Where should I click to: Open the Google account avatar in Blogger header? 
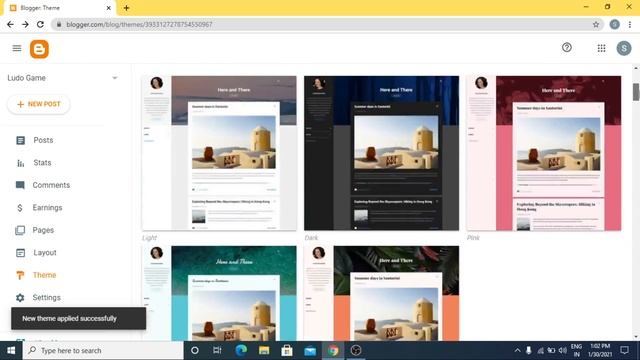click(624, 48)
